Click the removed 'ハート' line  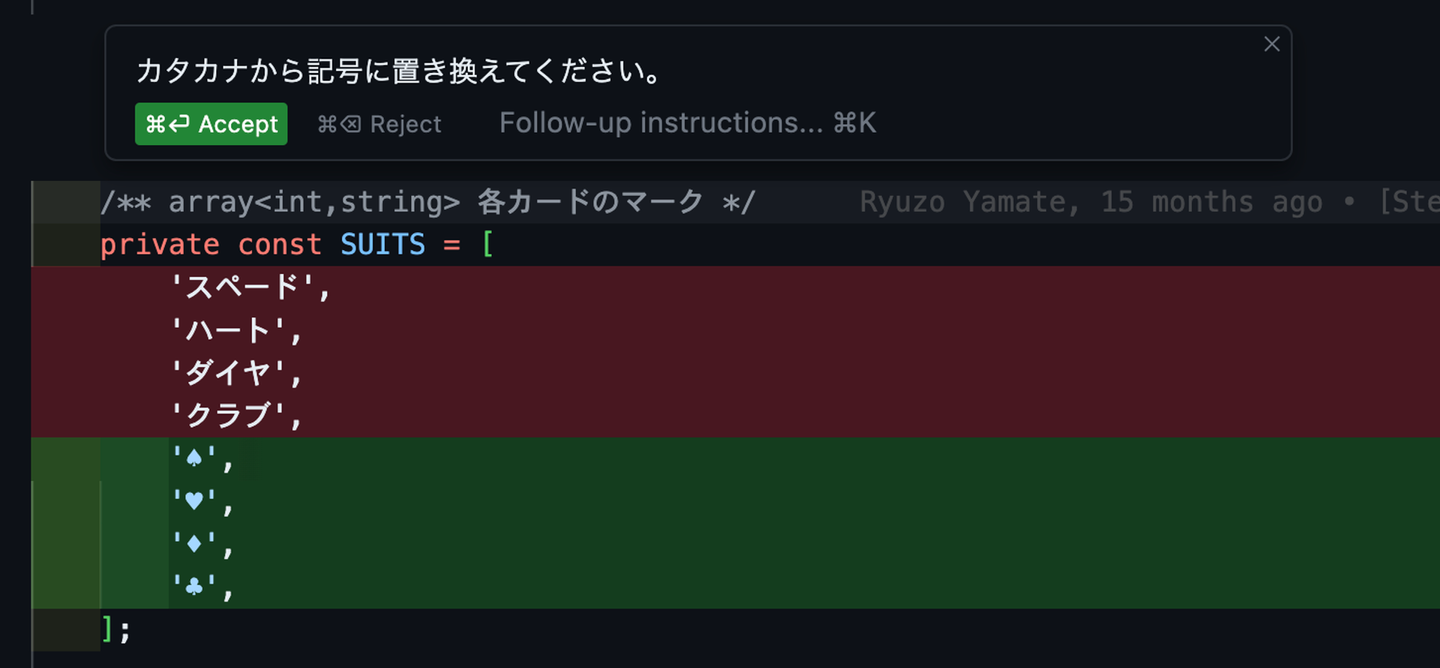coord(235,331)
